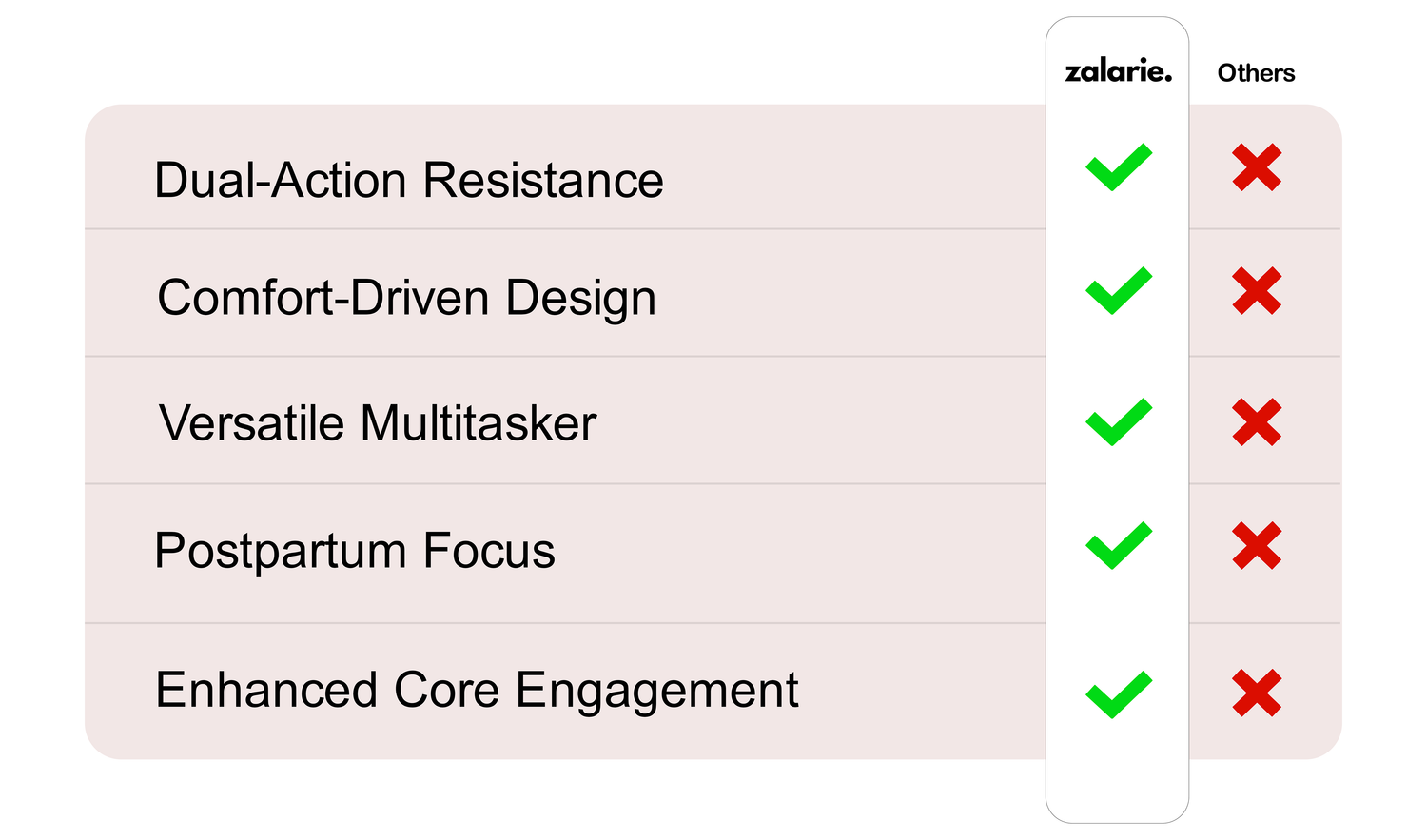
Task: Click the green checkmark for Postpartum Focus
Action: 1118,545
